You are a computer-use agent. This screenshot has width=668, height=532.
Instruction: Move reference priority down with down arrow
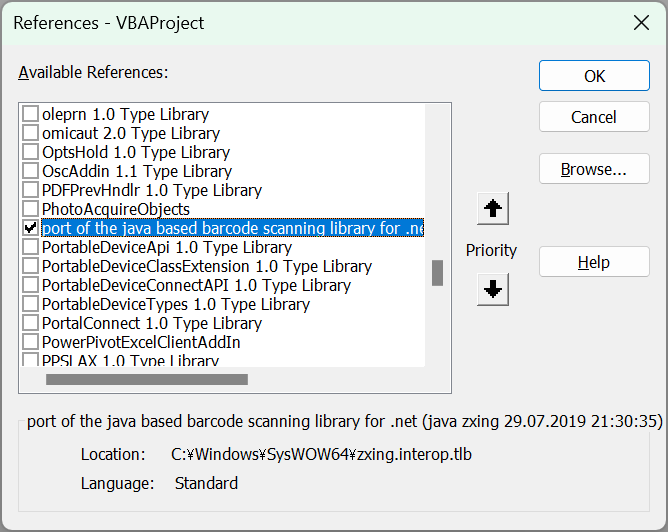tap(493, 290)
